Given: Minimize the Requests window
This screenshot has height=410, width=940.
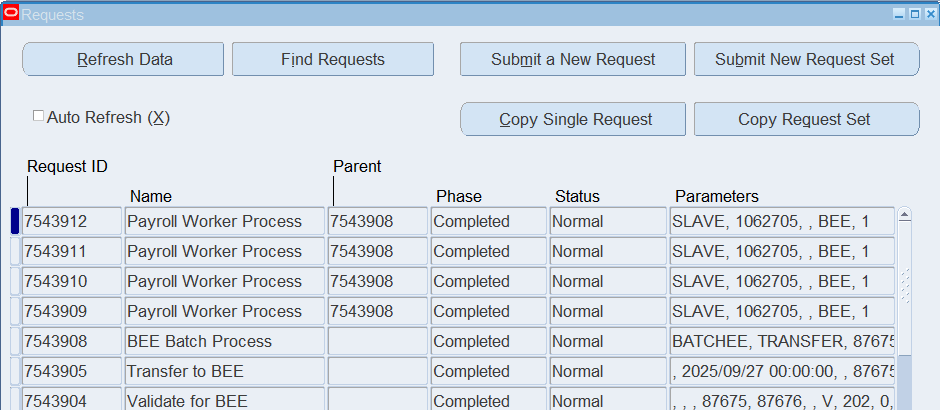Looking at the screenshot, I should click(x=899, y=15).
